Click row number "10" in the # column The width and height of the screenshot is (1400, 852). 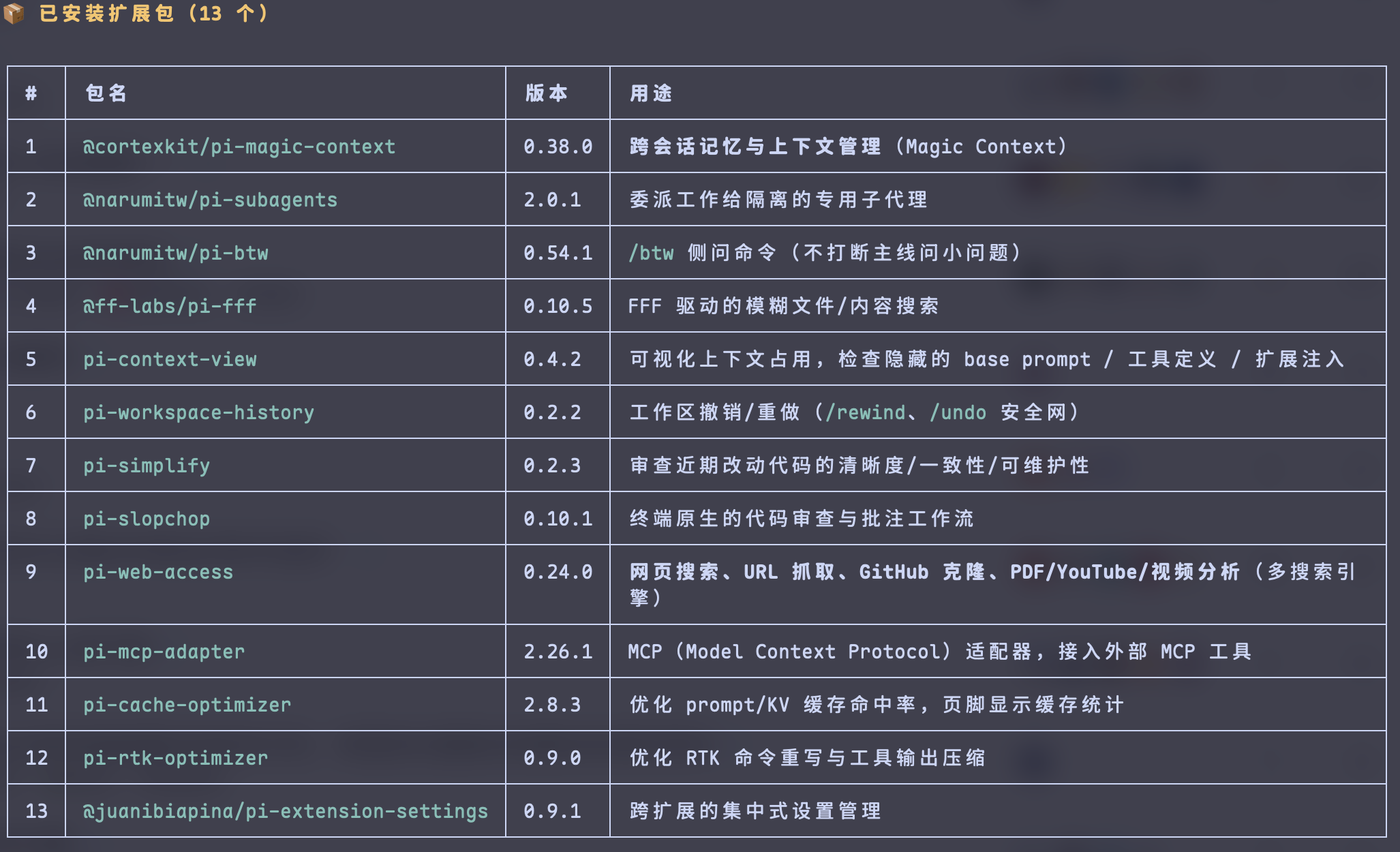(x=37, y=652)
